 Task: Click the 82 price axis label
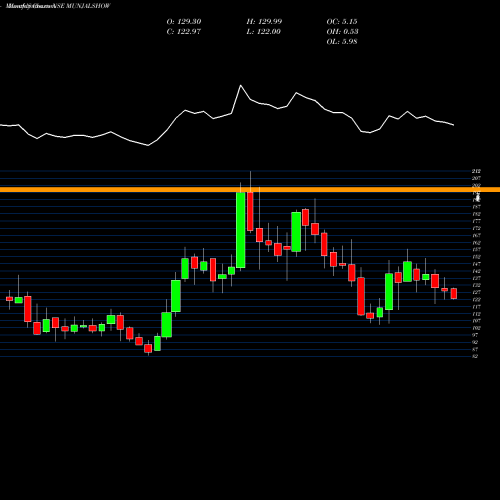tap(476, 356)
